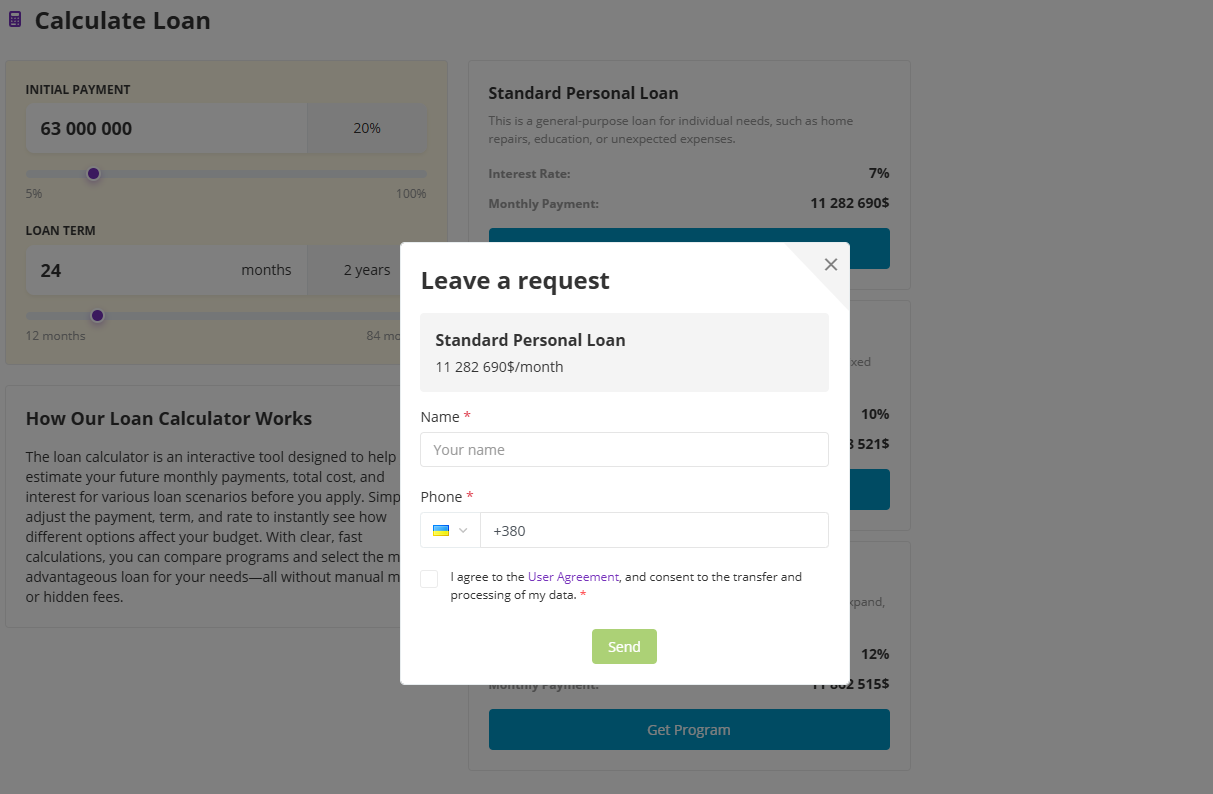This screenshot has width=1213, height=794.
Task: Click the Ukraine flag icon in phone field
Action: point(441,530)
